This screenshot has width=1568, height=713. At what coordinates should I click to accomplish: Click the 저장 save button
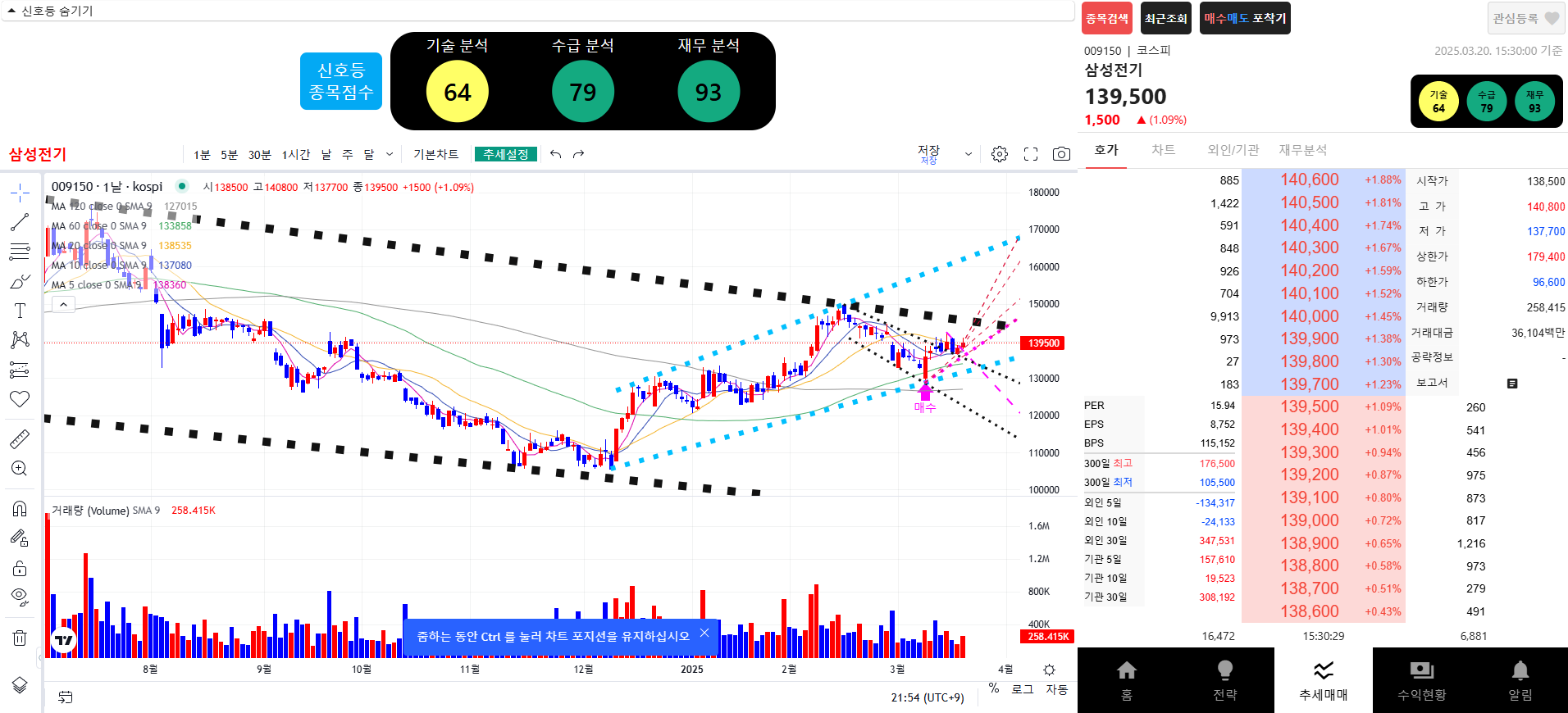click(x=929, y=153)
